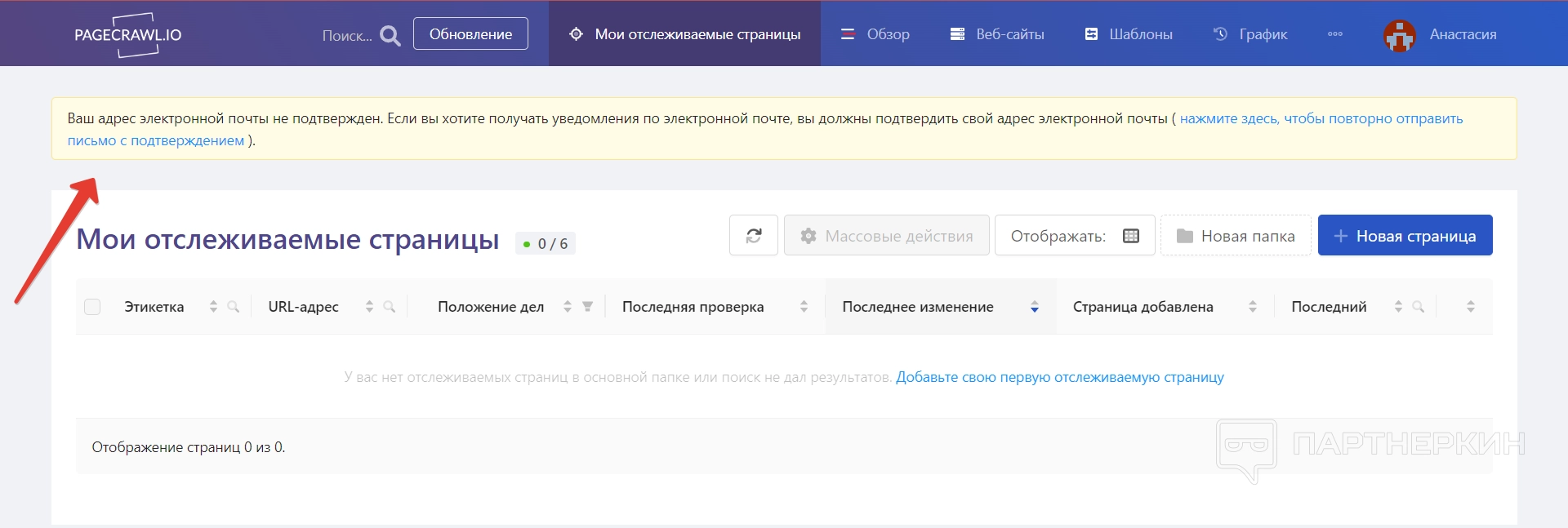Screen dimensions: 1568x528
Task: Click the resend confirmation email link
Action: (1321, 119)
